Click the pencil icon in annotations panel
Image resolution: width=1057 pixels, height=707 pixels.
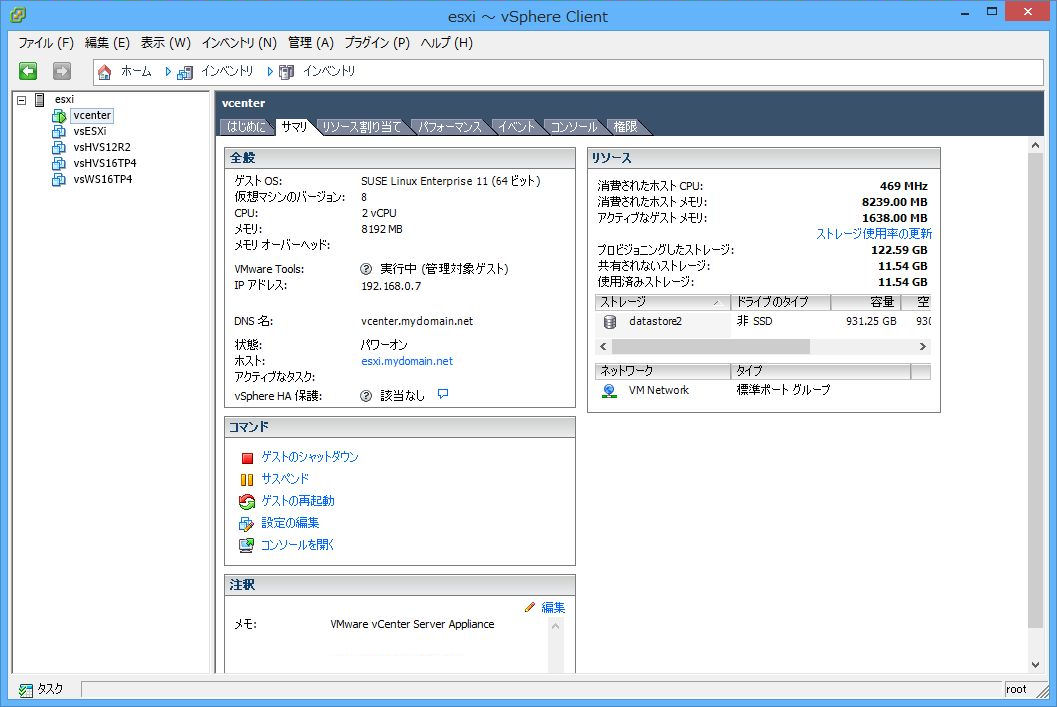coord(530,607)
